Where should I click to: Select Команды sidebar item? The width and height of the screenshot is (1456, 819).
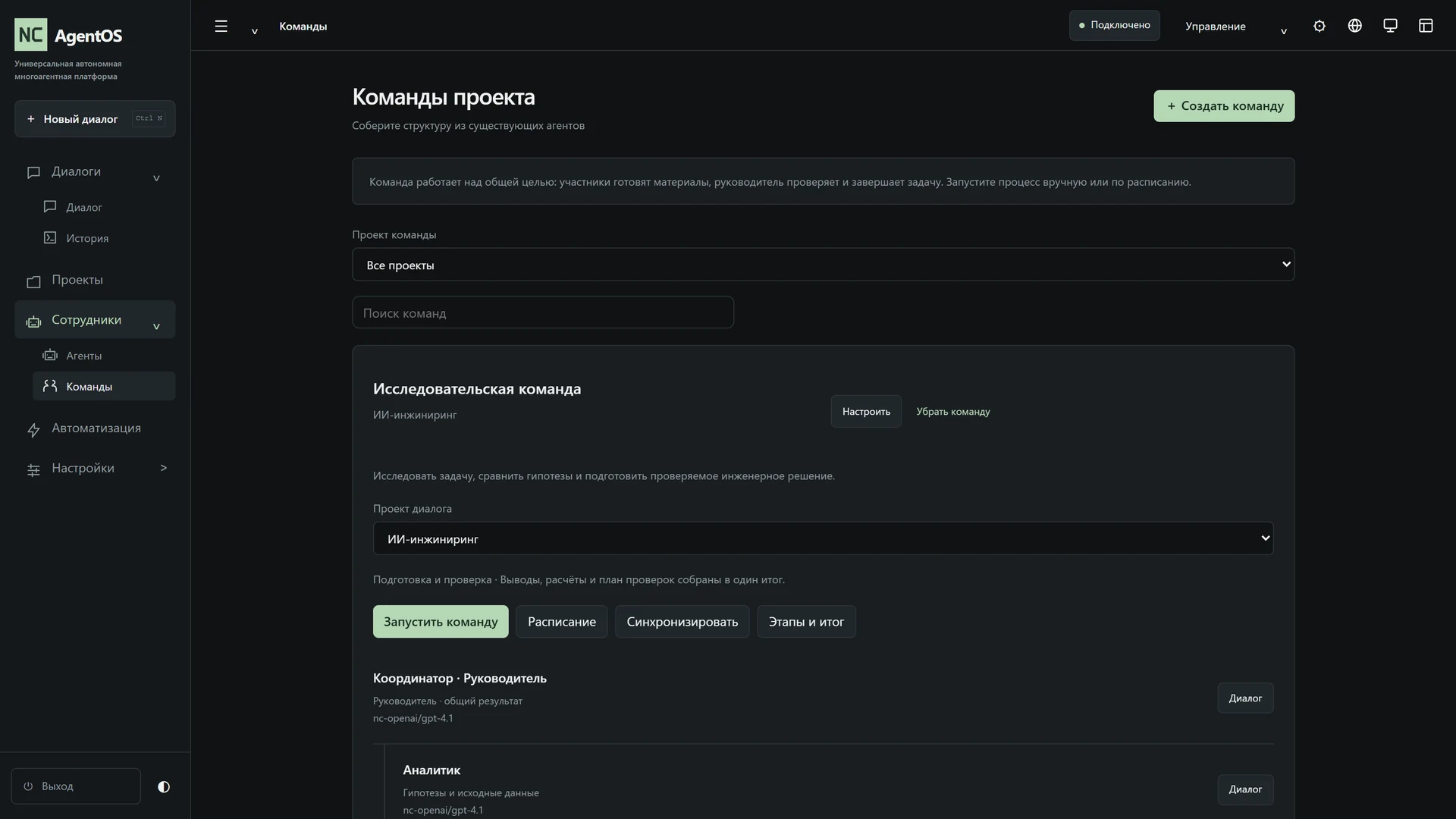click(x=104, y=386)
